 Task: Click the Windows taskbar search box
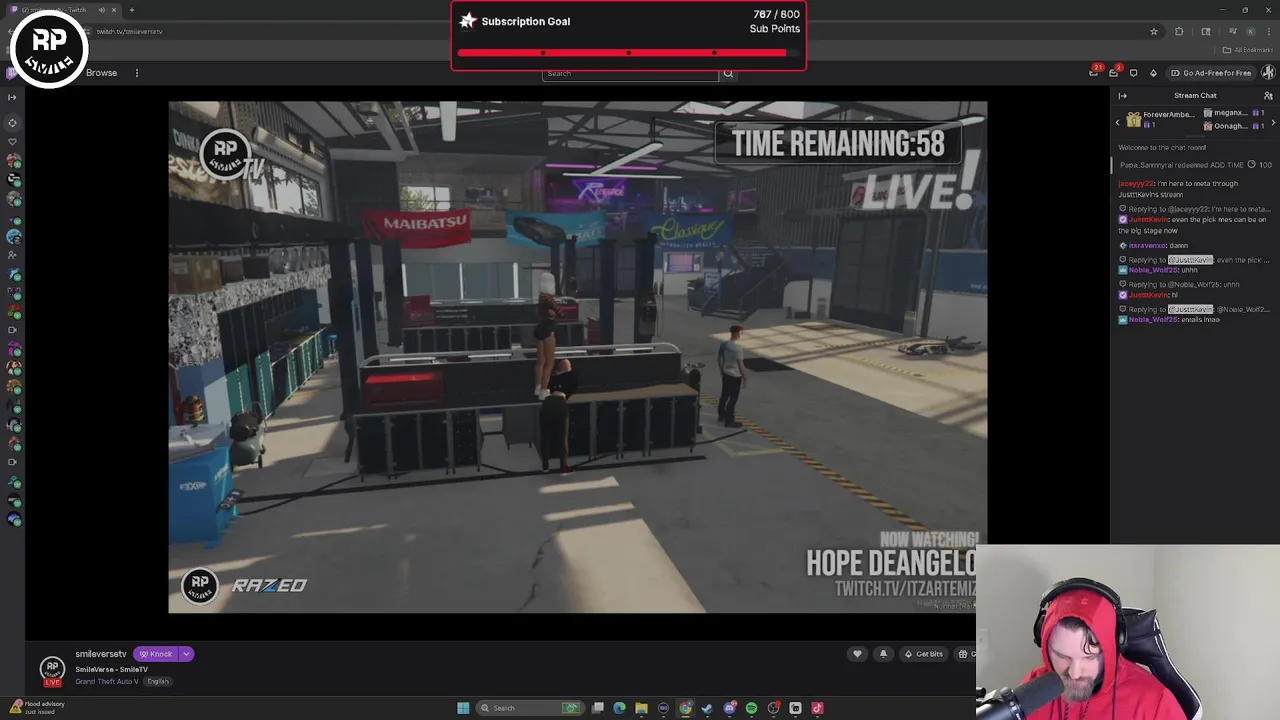(x=530, y=708)
